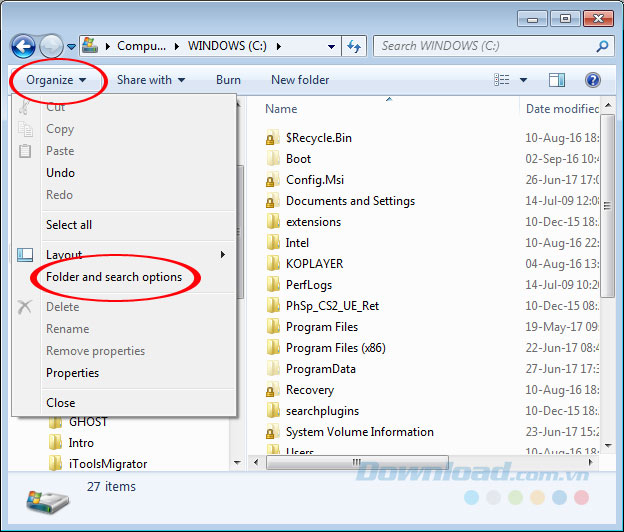Select the Intel folder icon
This screenshot has height=532, width=624.
[273, 243]
